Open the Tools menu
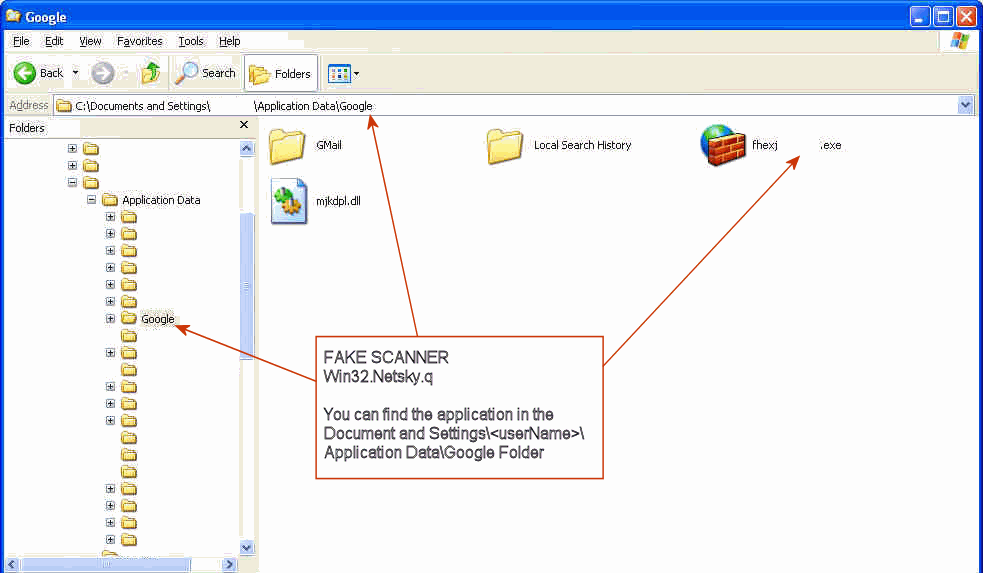This screenshot has height=573, width=983. (x=190, y=41)
